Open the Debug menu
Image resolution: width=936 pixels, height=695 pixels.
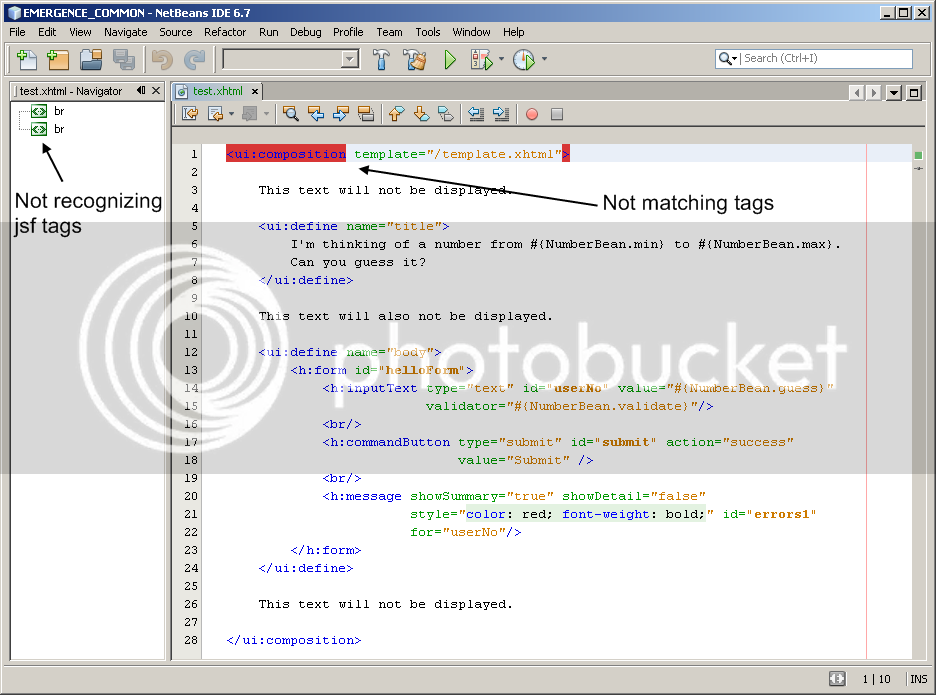point(306,32)
